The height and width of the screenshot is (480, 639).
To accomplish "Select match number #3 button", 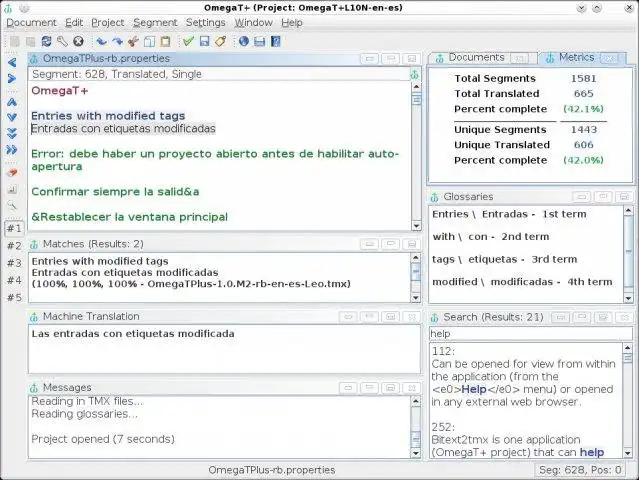I will pyautogui.click(x=14, y=263).
